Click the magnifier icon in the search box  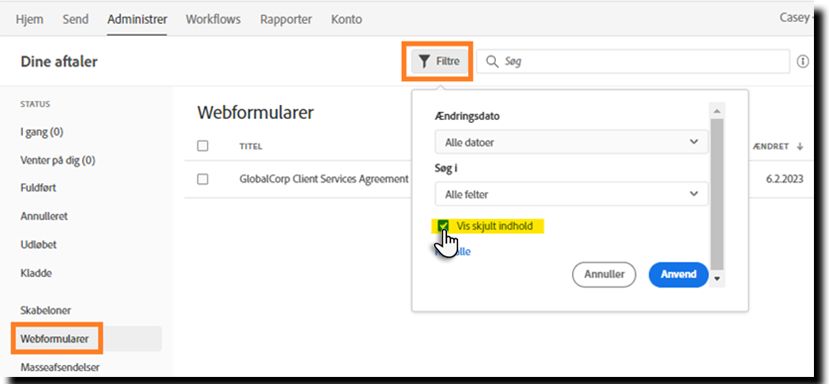pos(492,62)
